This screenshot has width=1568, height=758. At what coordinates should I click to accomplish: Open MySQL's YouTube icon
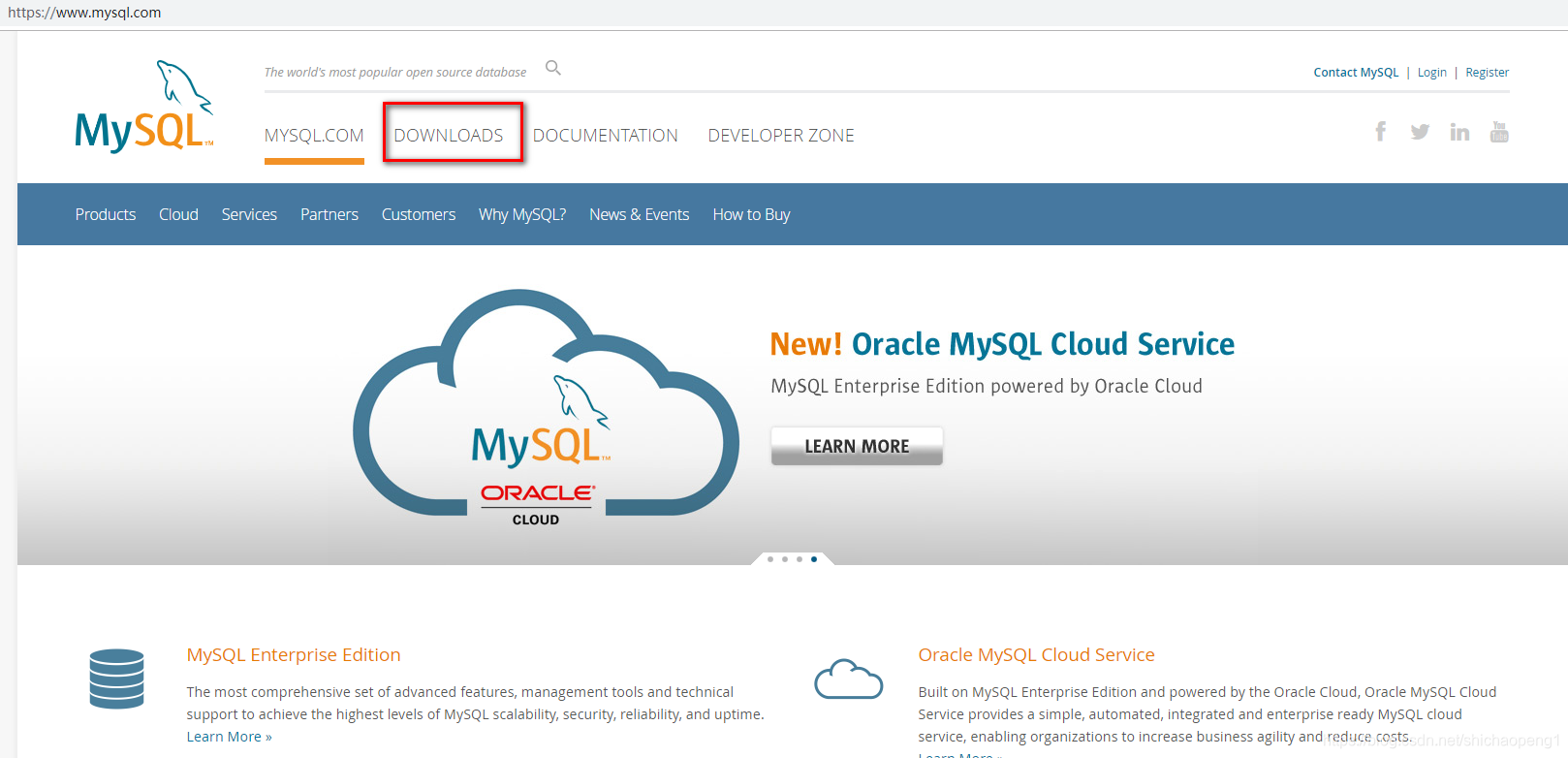tap(1499, 132)
